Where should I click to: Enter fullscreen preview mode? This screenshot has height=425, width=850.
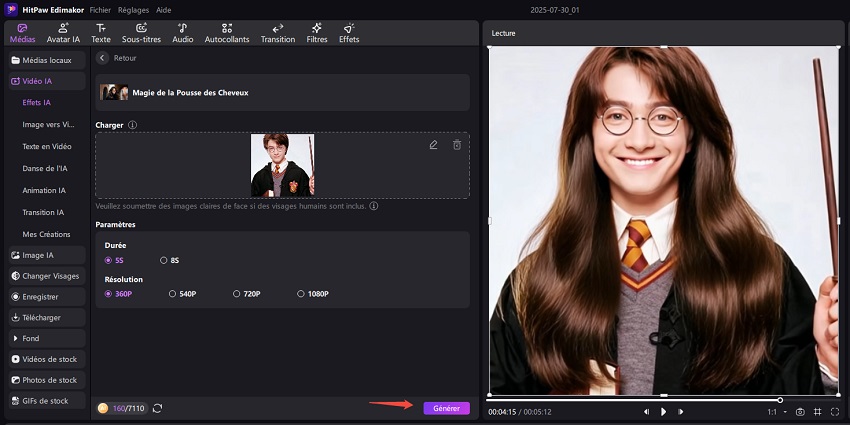pos(834,411)
